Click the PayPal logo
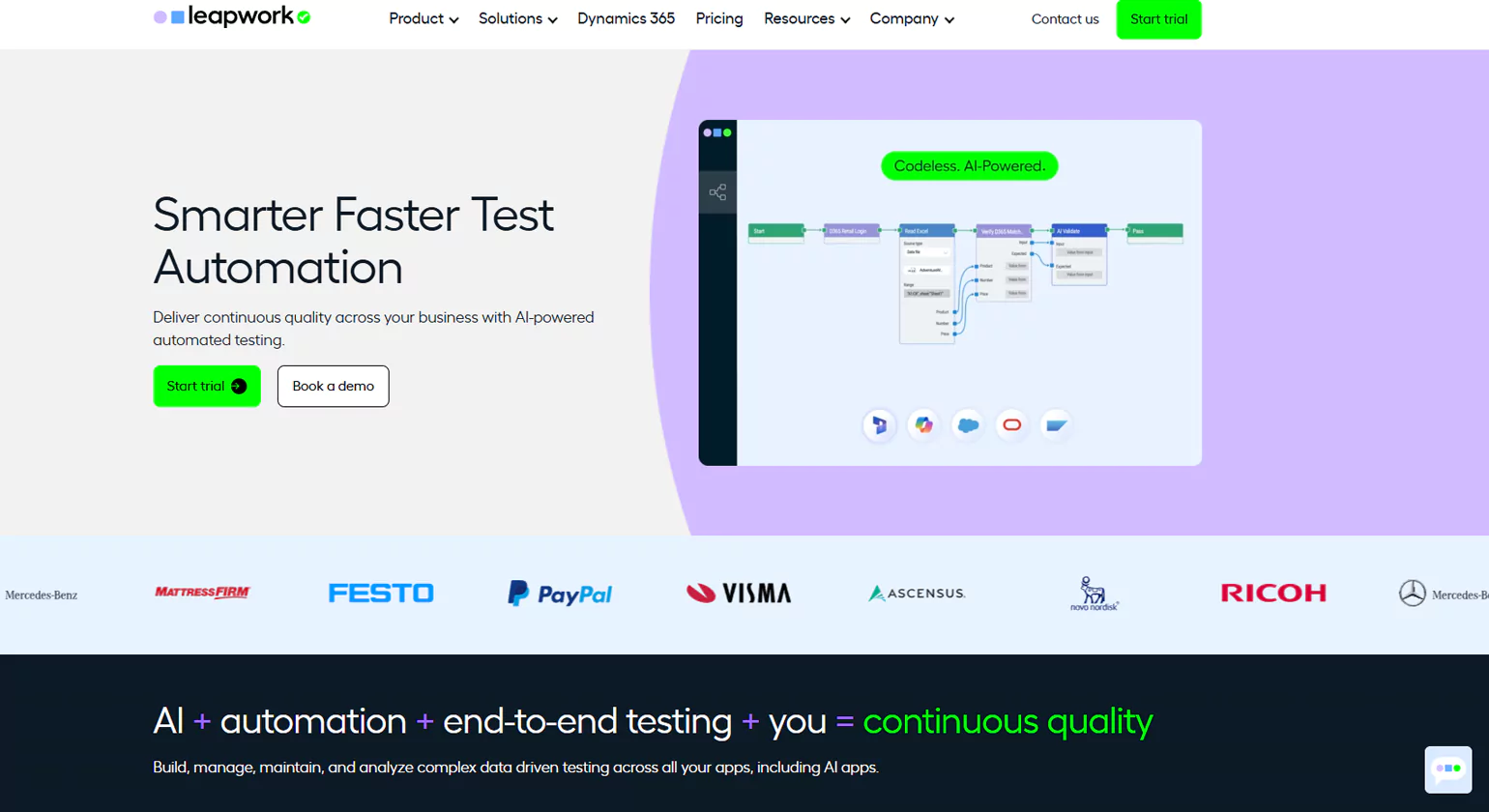This screenshot has width=1489, height=812. tap(560, 594)
